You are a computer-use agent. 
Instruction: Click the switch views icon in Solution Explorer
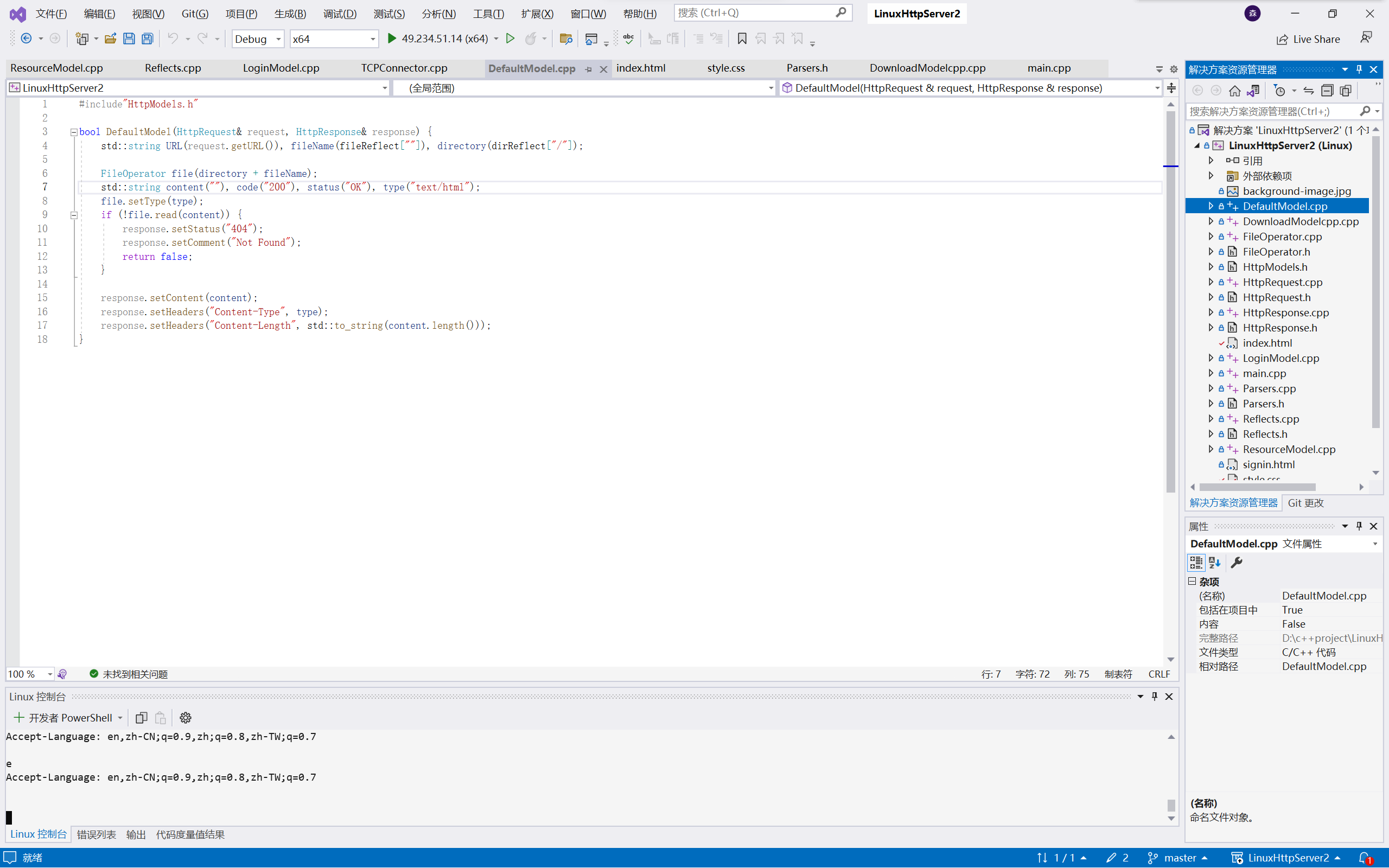(1253, 91)
